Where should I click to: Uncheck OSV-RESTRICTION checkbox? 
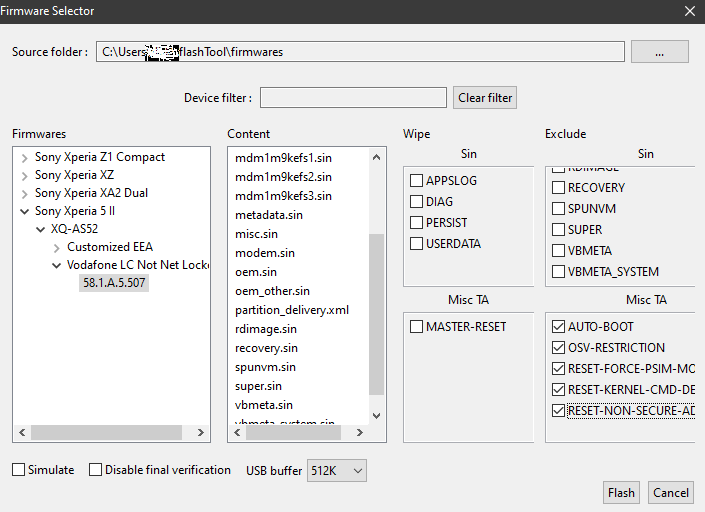(x=558, y=347)
